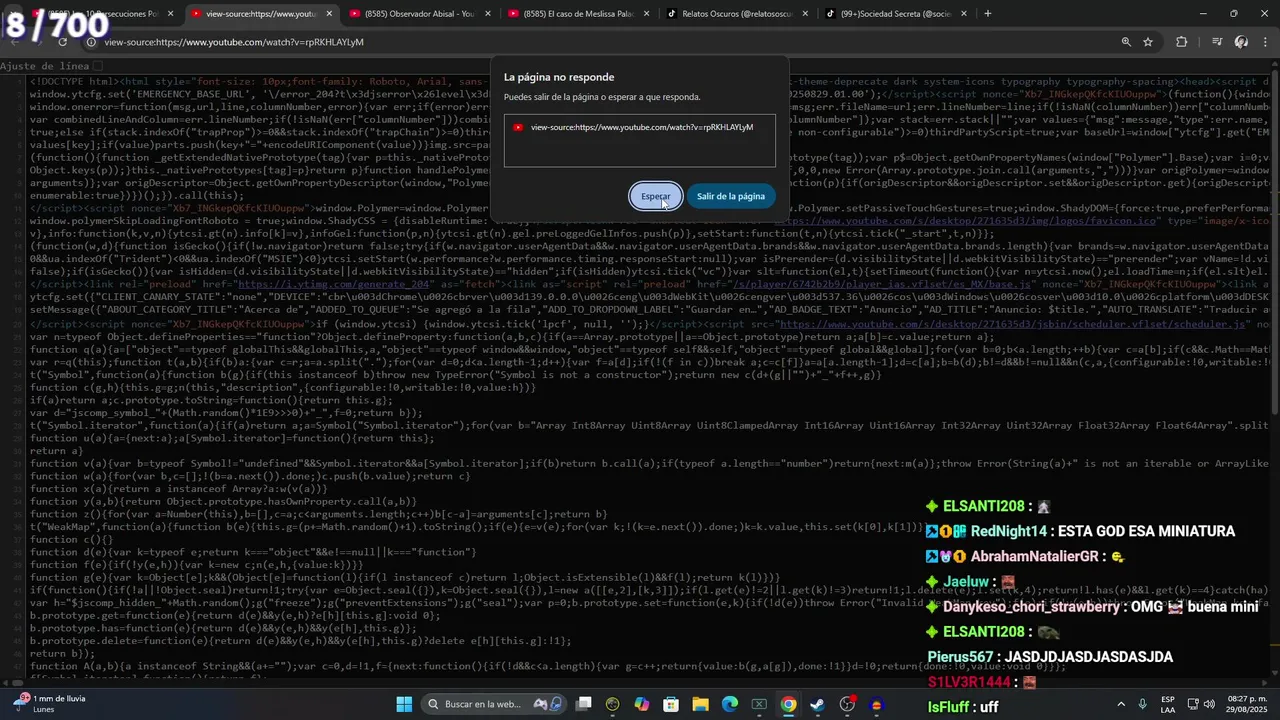Close the Relatos Oscuros tab
Screen dimensions: 1280x720
pyautogui.click(x=803, y=14)
